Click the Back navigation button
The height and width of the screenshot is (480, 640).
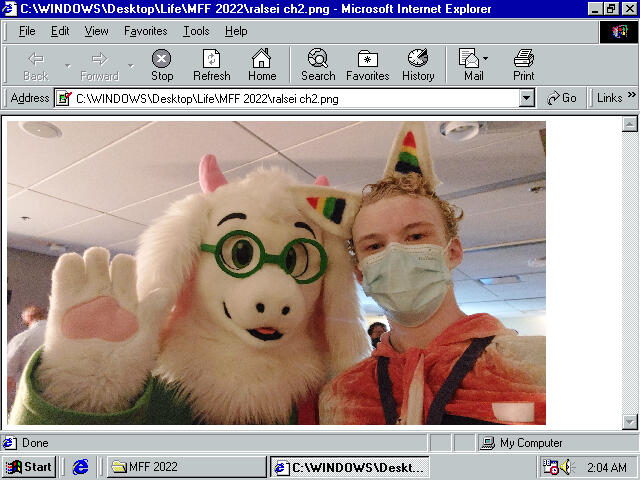[x=35, y=65]
